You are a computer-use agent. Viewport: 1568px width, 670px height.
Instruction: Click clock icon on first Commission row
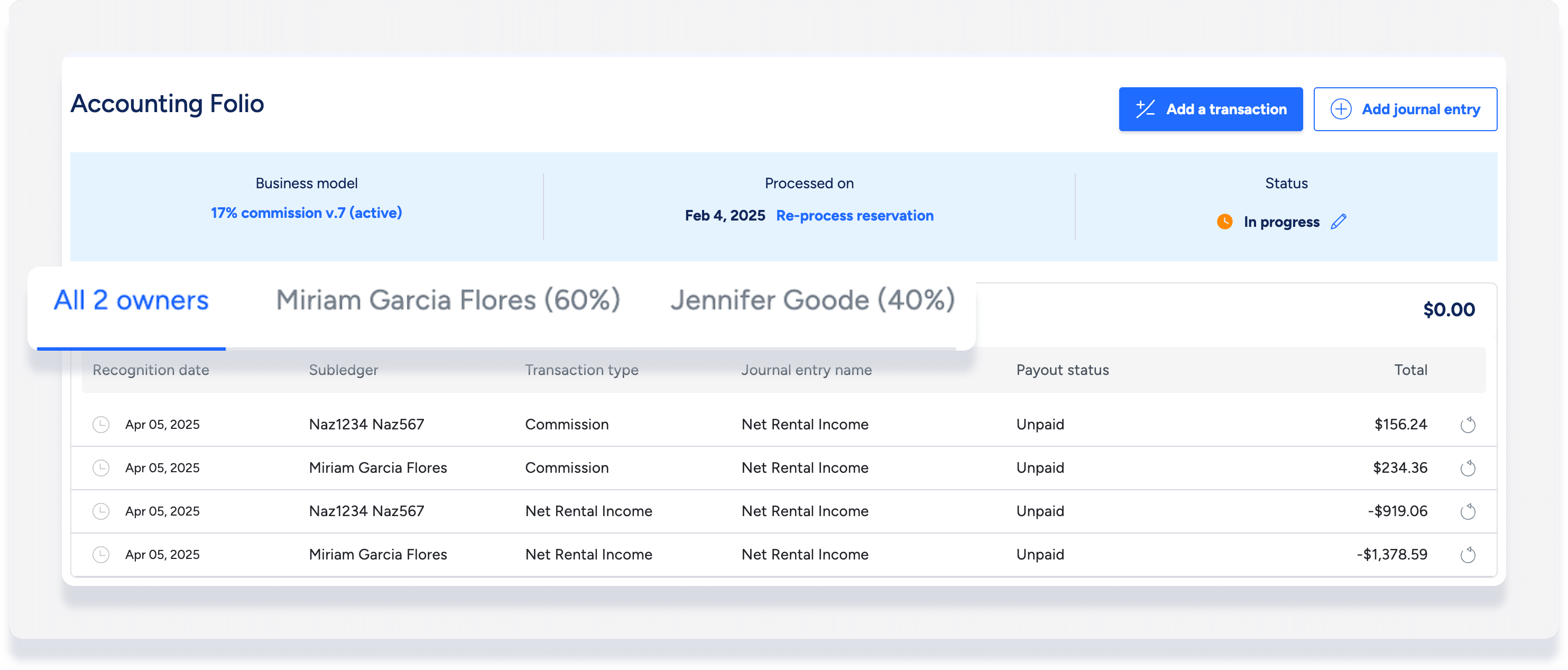[101, 425]
